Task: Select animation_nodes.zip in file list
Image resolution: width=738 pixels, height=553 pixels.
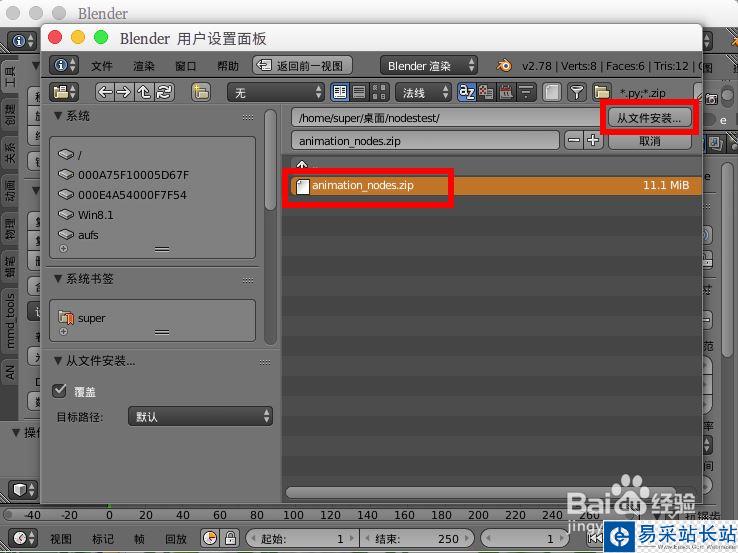Action: point(495,185)
